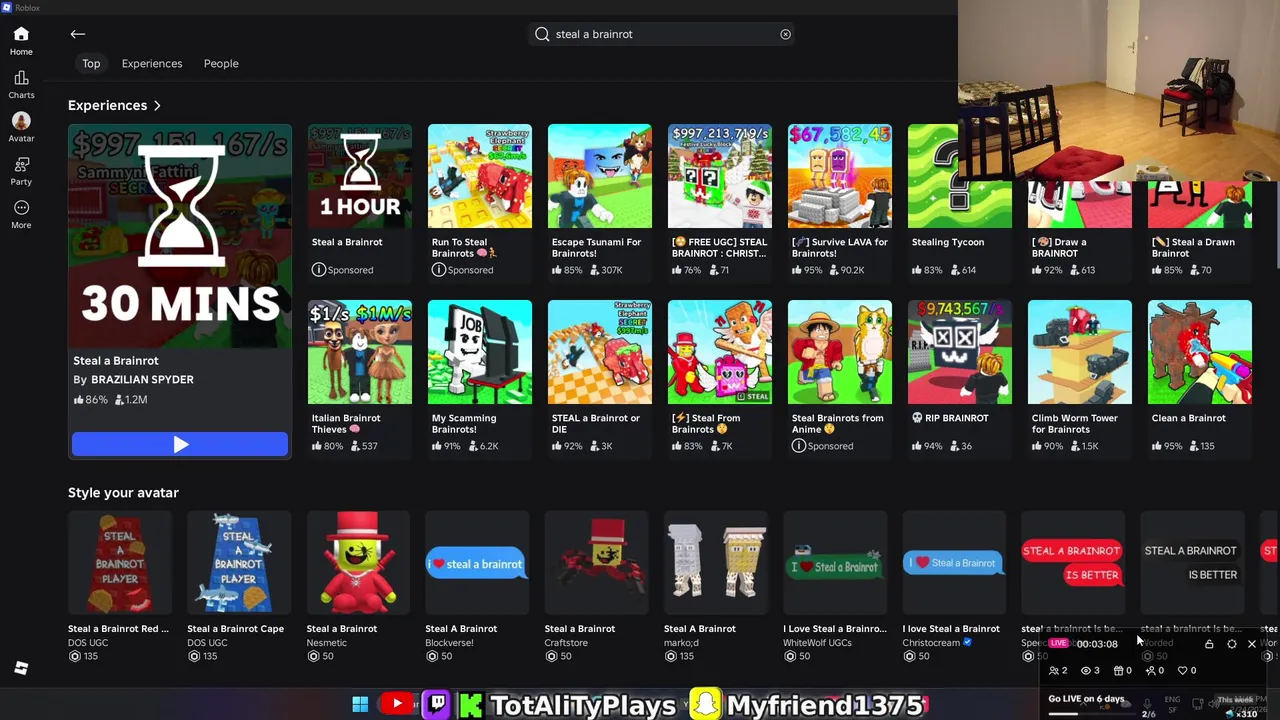Click the Roblox app icon in the title bar
The image size is (1280, 720).
click(x=7, y=7)
